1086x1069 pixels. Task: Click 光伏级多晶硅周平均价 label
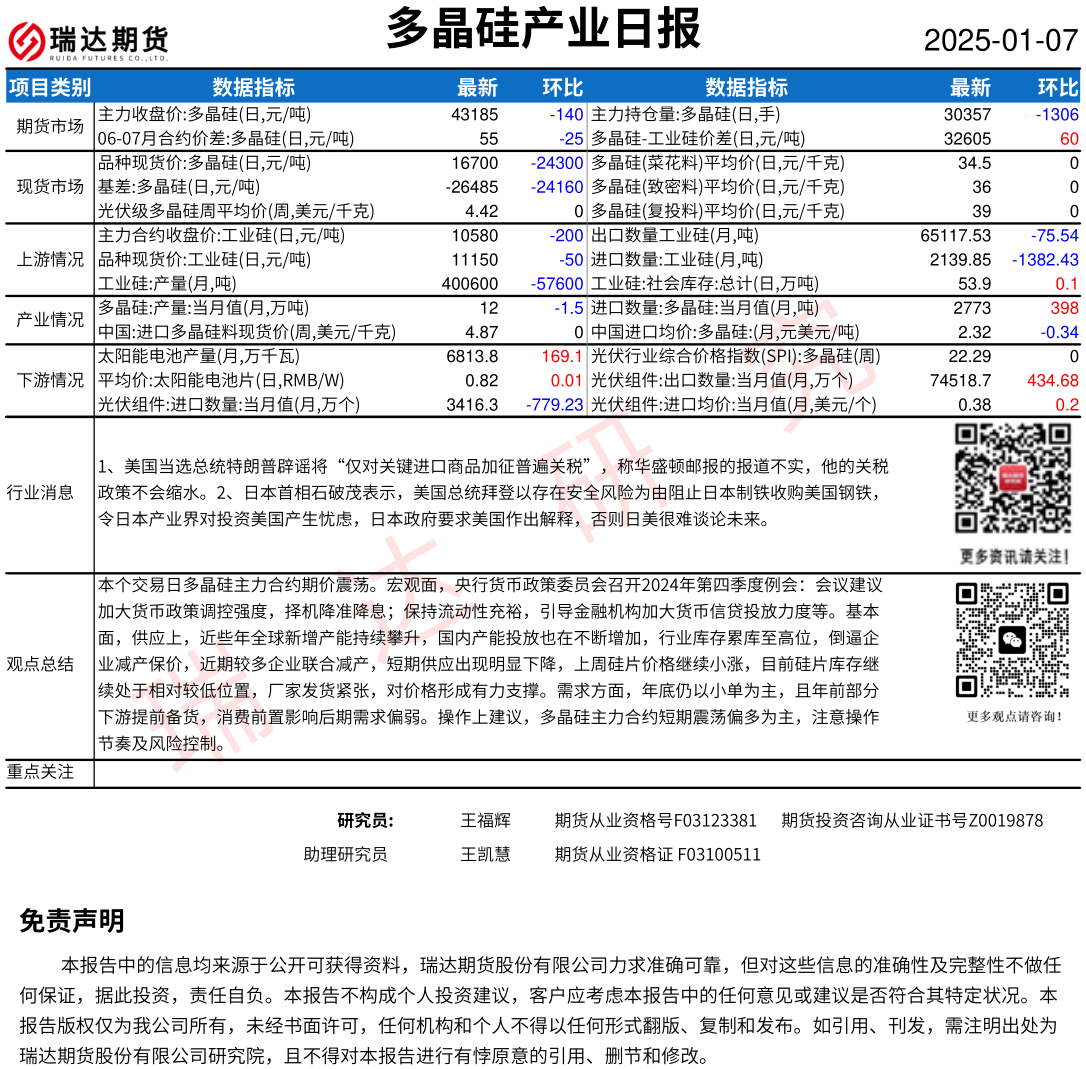click(x=236, y=211)
